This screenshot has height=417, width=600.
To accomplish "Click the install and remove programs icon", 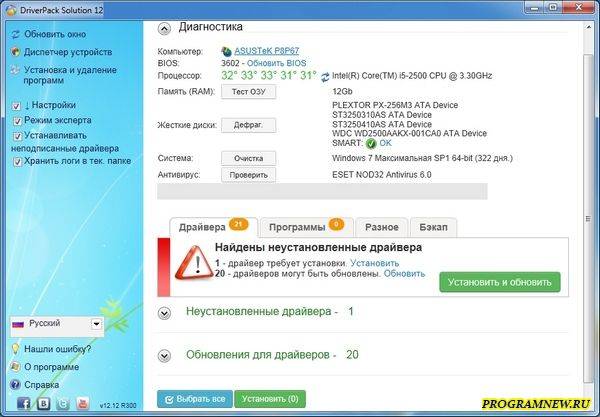I will (x=15, y=70).
